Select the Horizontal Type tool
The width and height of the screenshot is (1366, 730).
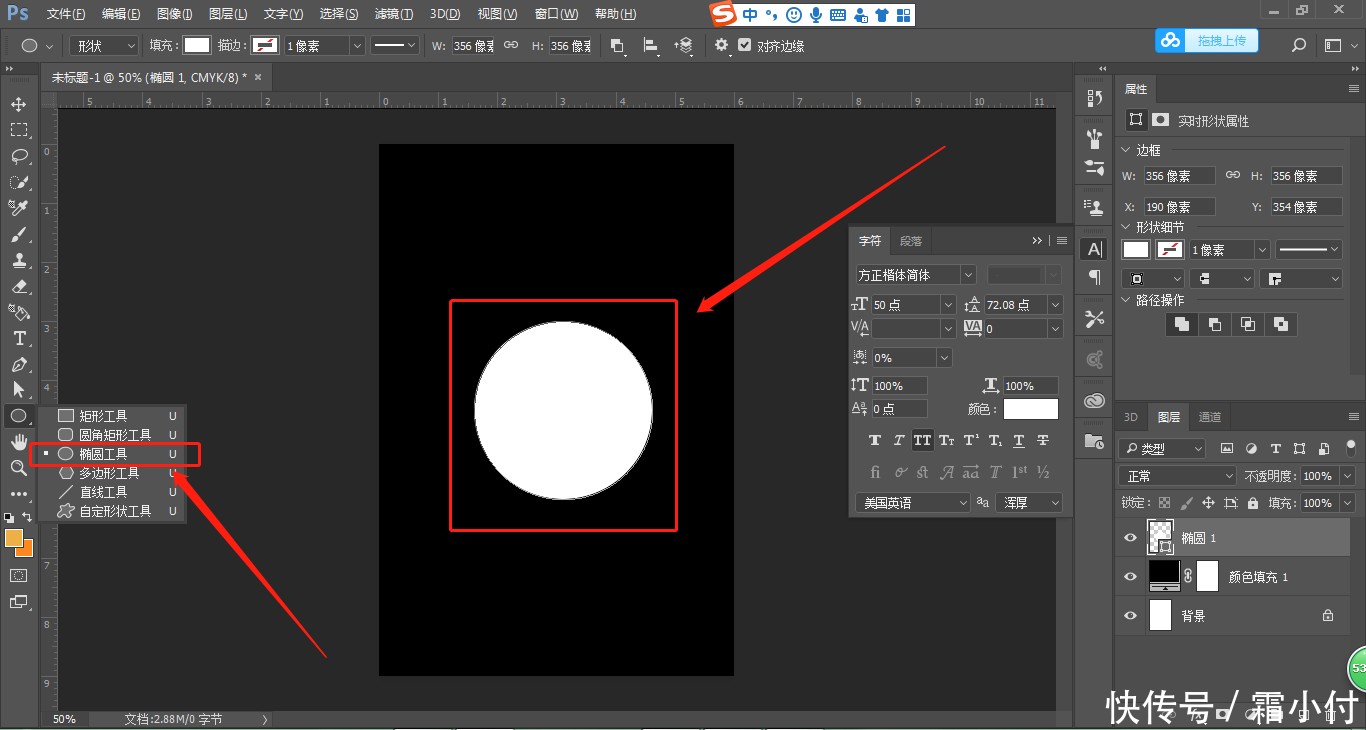pyautogui.click(x=18, y=338)
